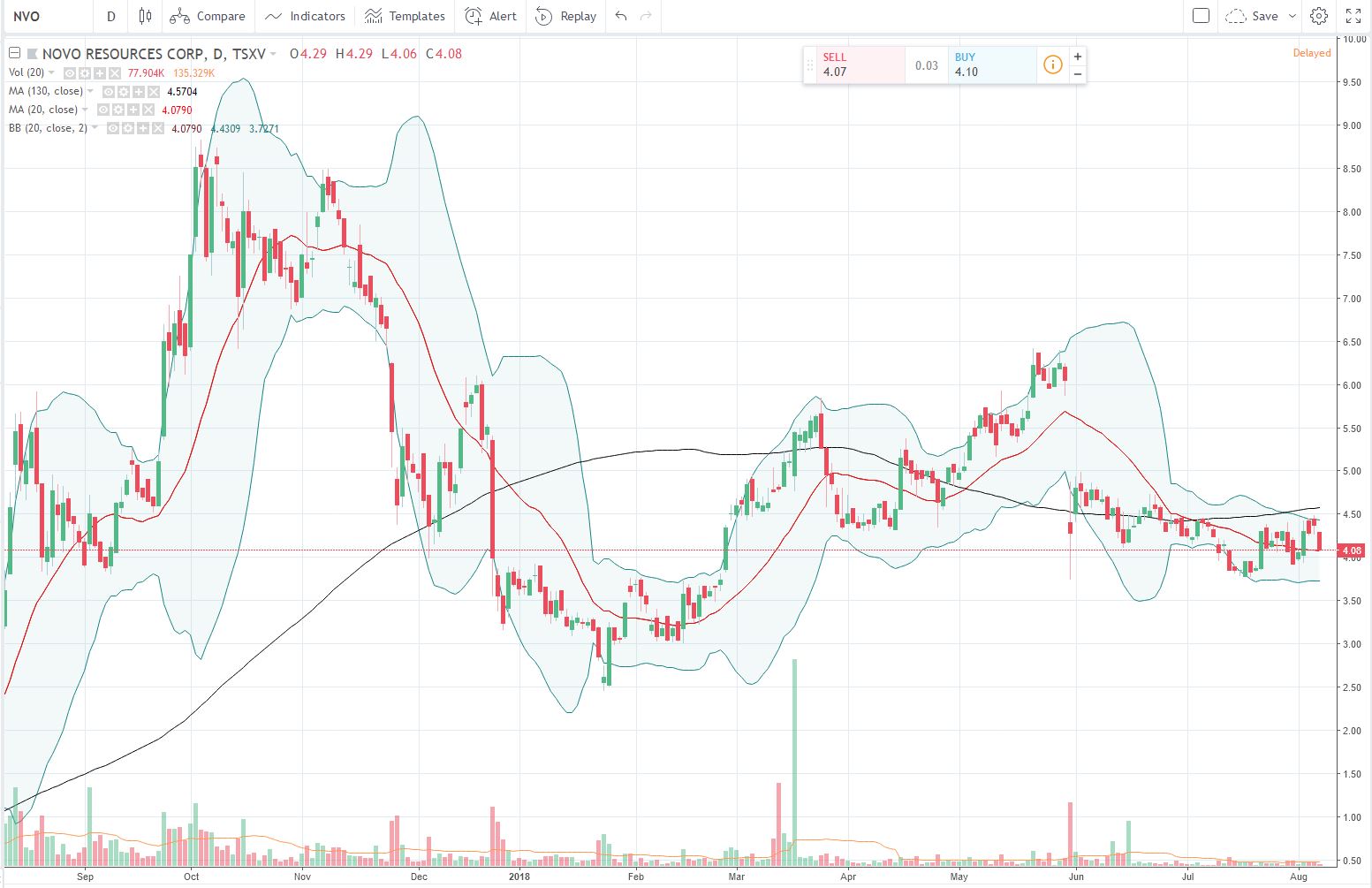Click the Vol (20) legend label
Viewport: 1372px width, 888px height.
pyautogui.click(x=27, y=72)
